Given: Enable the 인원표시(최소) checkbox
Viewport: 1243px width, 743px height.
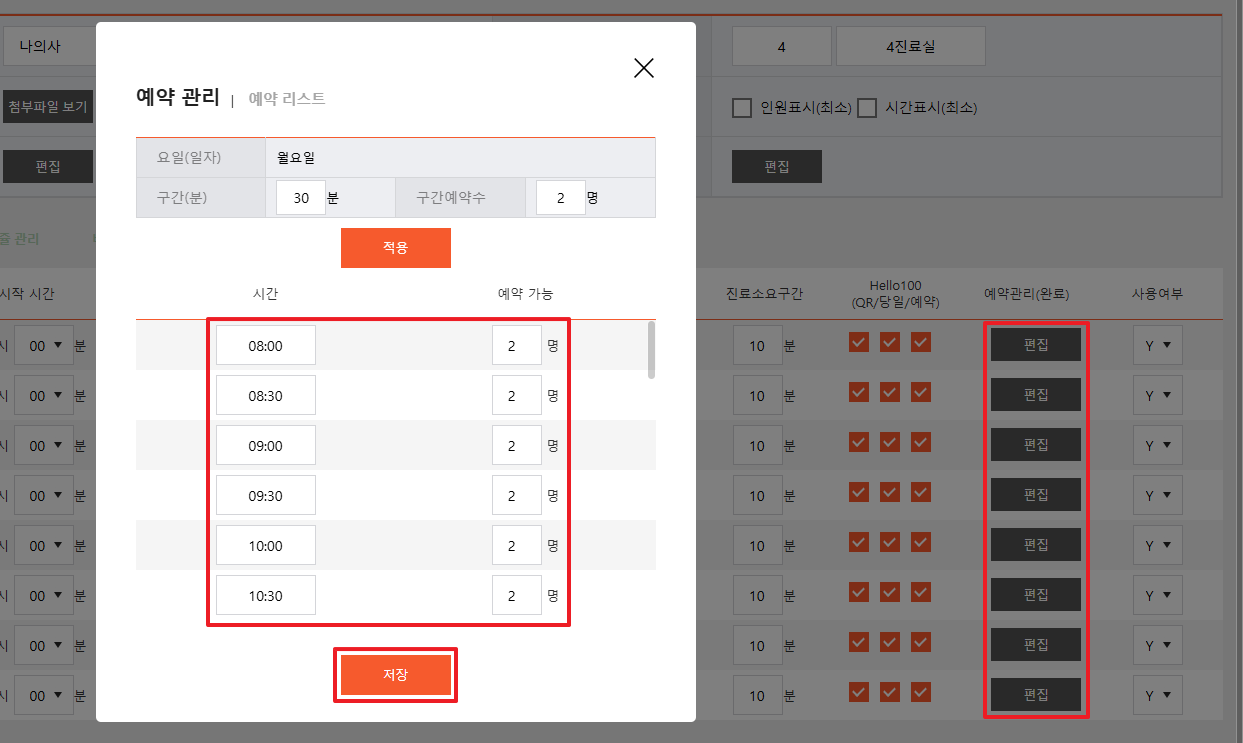Looking at the screenshot, I should coord(742,108).
